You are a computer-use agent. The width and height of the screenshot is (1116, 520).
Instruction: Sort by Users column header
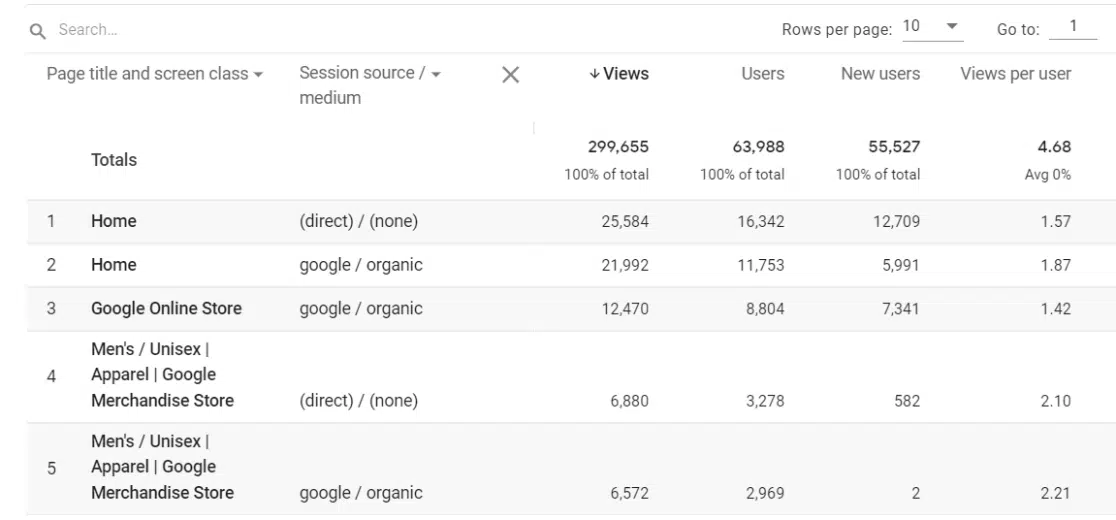point(762,75)
